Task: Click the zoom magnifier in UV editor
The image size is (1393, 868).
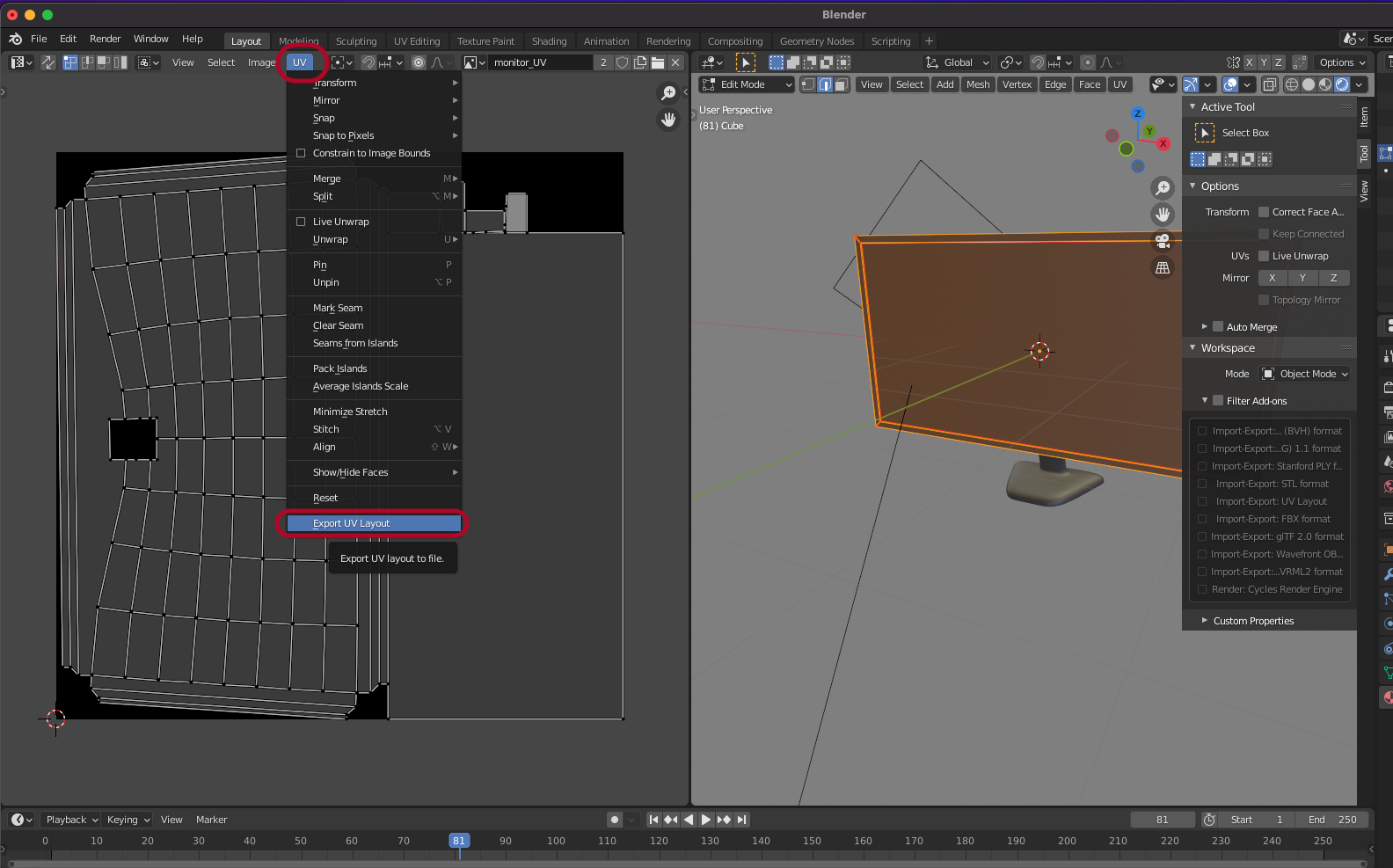Action: pyautogui.click(x=669, y=93)
